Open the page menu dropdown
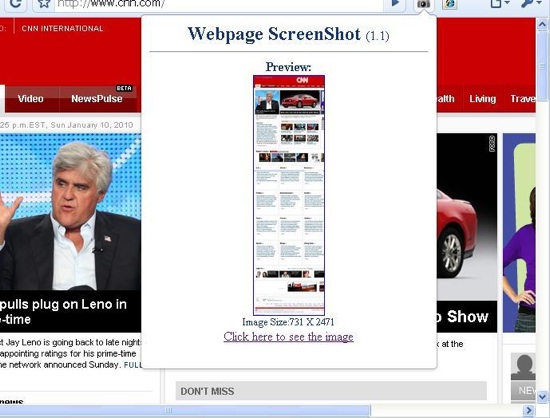The height and width of the screenshot is (418, 550). point(499,4)
